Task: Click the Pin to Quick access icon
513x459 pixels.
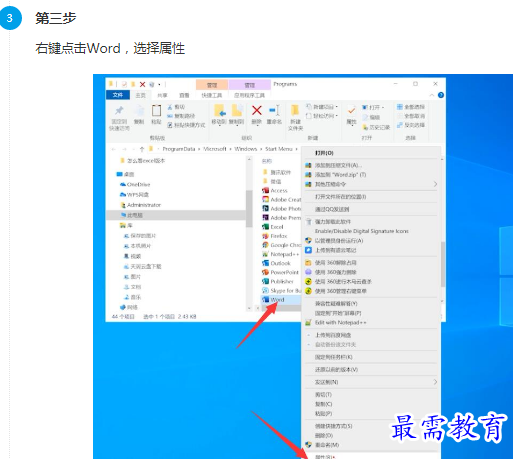Action: tap(119, 110)
